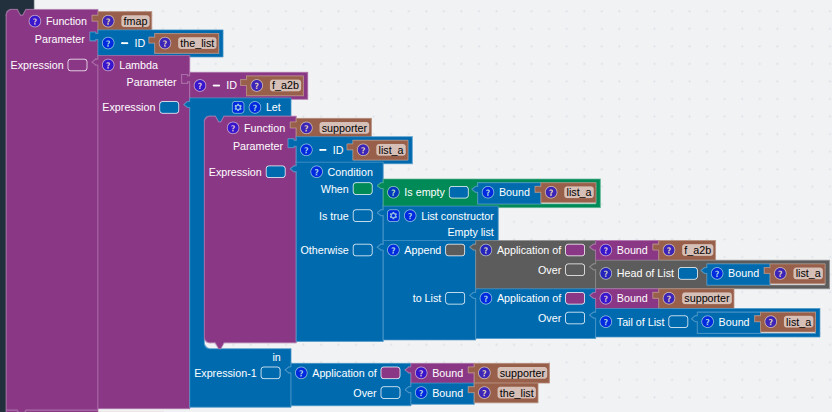Open help for Application of in Expression-1 row
Viewport: 832px width, 412px height.
click(301, 373)
